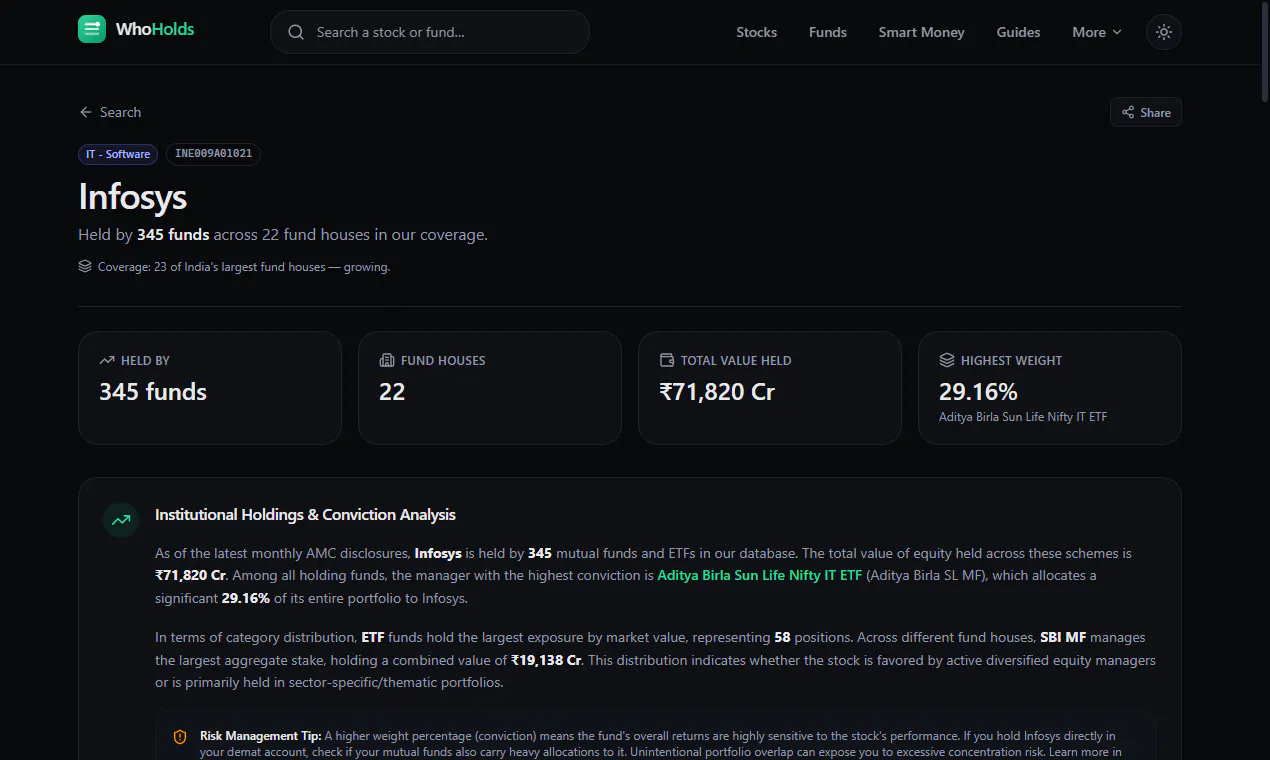The height and width of the screenshot is (760, 1270).
Task: Open the Stocks nav item
Action: [756, 32]
